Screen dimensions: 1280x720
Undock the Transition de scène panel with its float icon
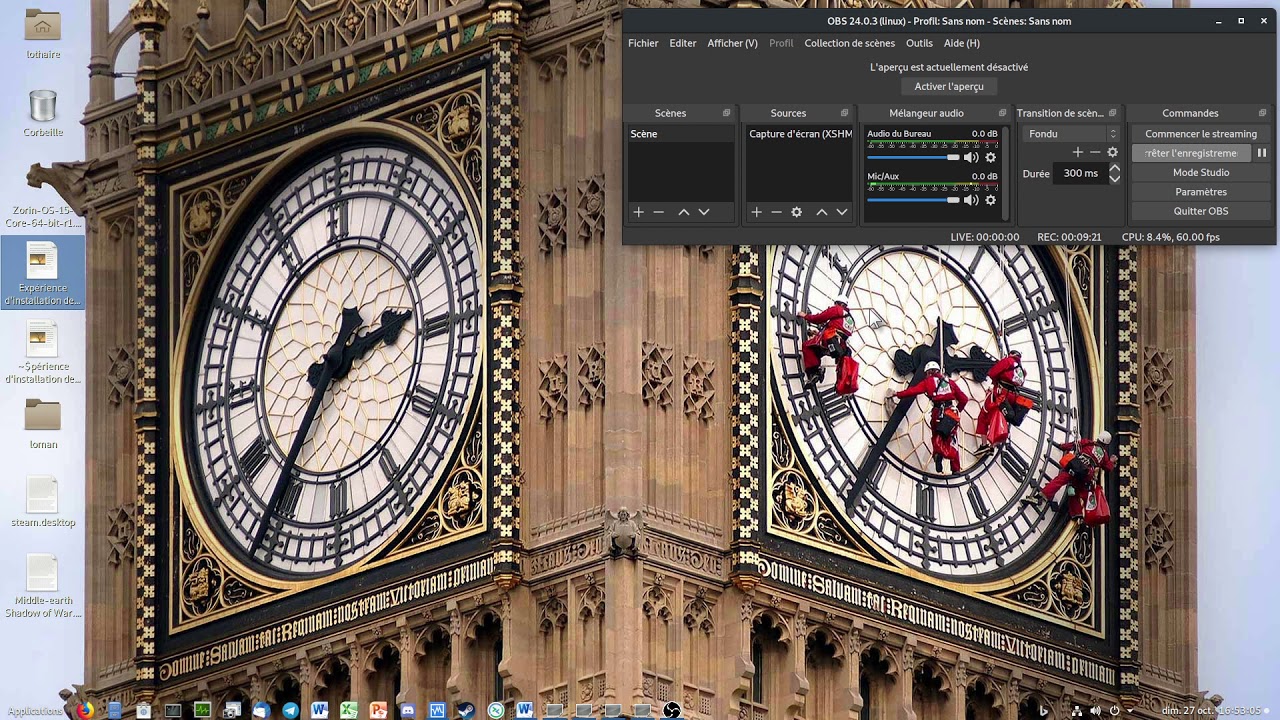coord(1112,113)
